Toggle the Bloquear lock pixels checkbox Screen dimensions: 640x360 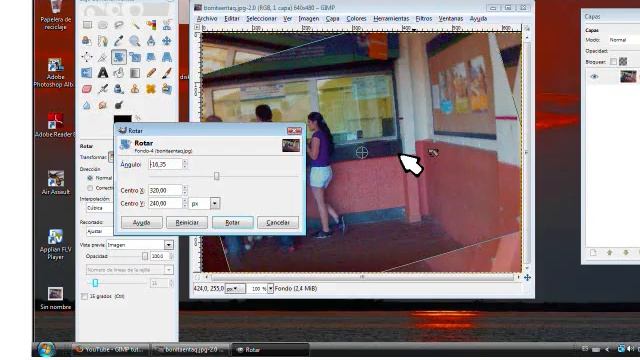pyautogui.click(x=613, y=62)
